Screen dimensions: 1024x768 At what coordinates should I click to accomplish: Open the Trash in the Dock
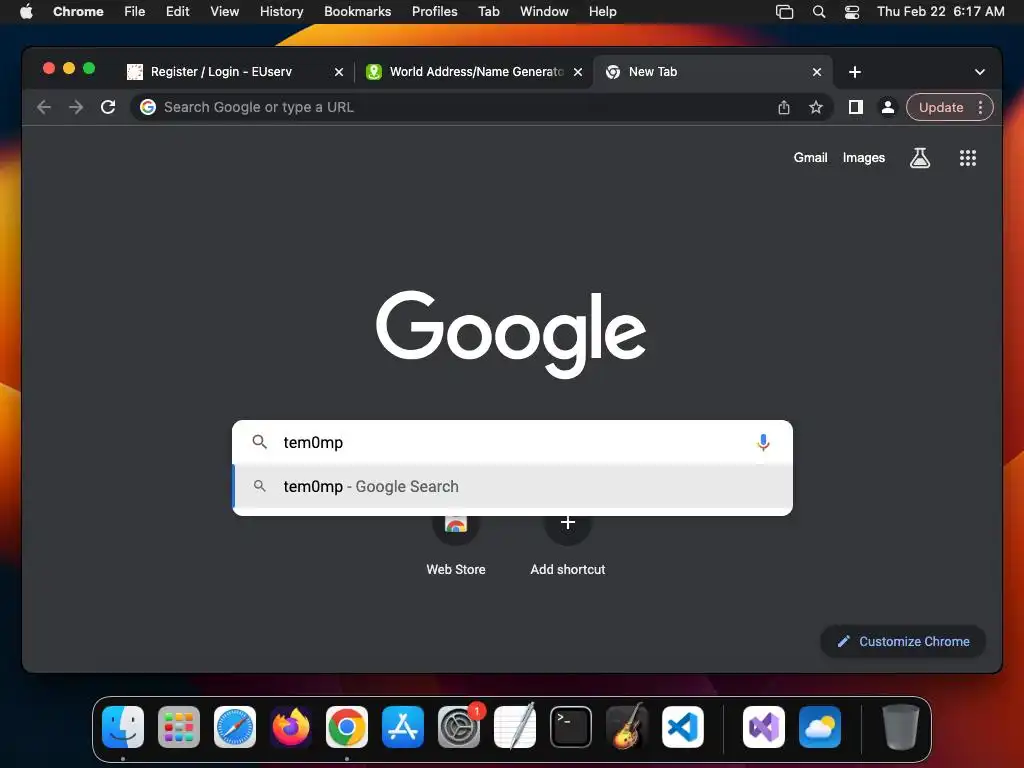coord(901,727)
